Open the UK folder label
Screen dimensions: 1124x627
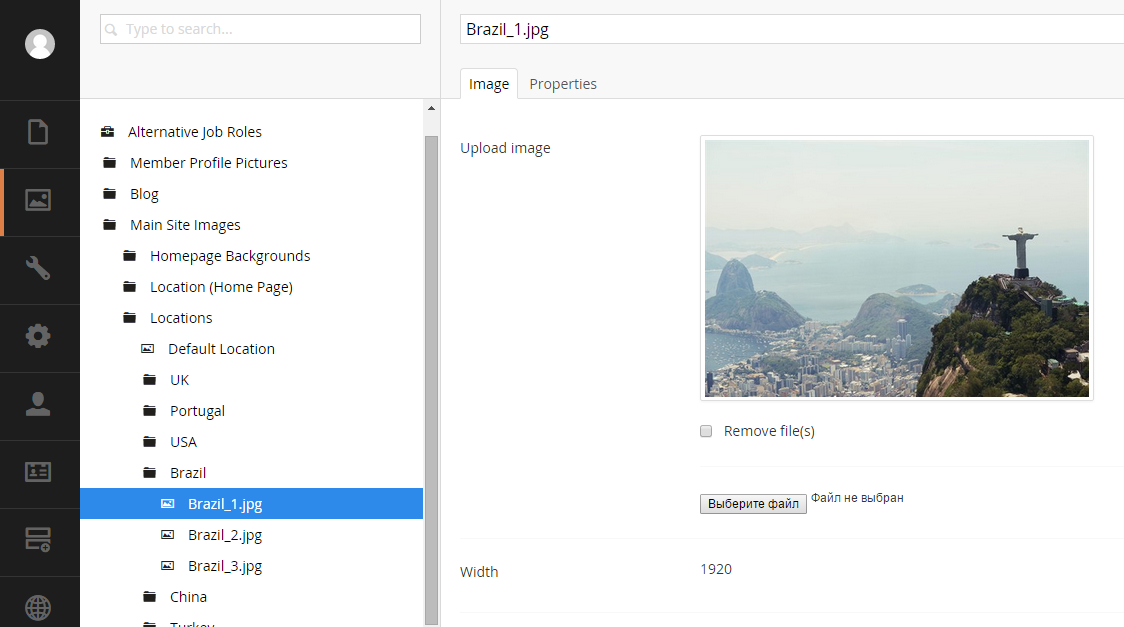[180, 380]
